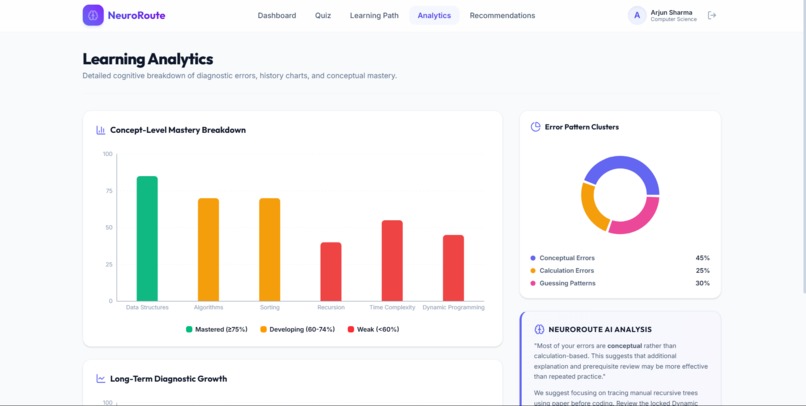Click the 'Learning Analytics' page heading

click(148, 59)
